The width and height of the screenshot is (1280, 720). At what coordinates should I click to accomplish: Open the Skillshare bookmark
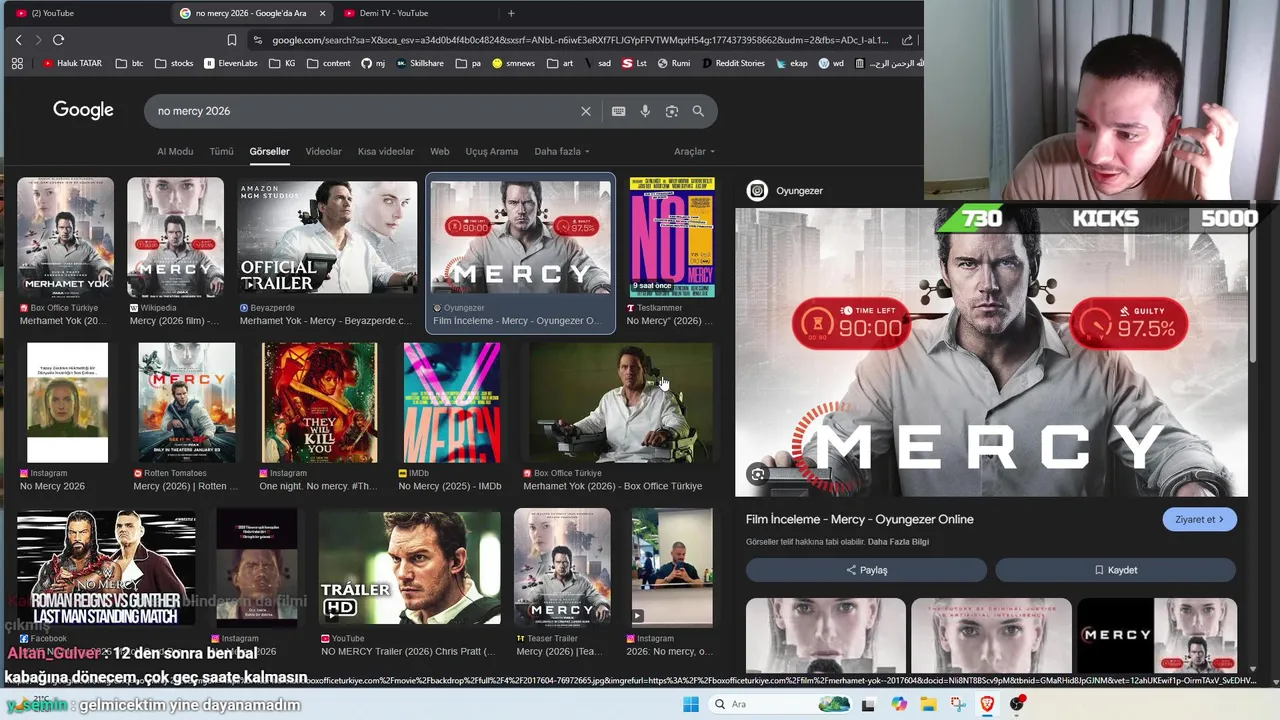[x=420, y=63]
